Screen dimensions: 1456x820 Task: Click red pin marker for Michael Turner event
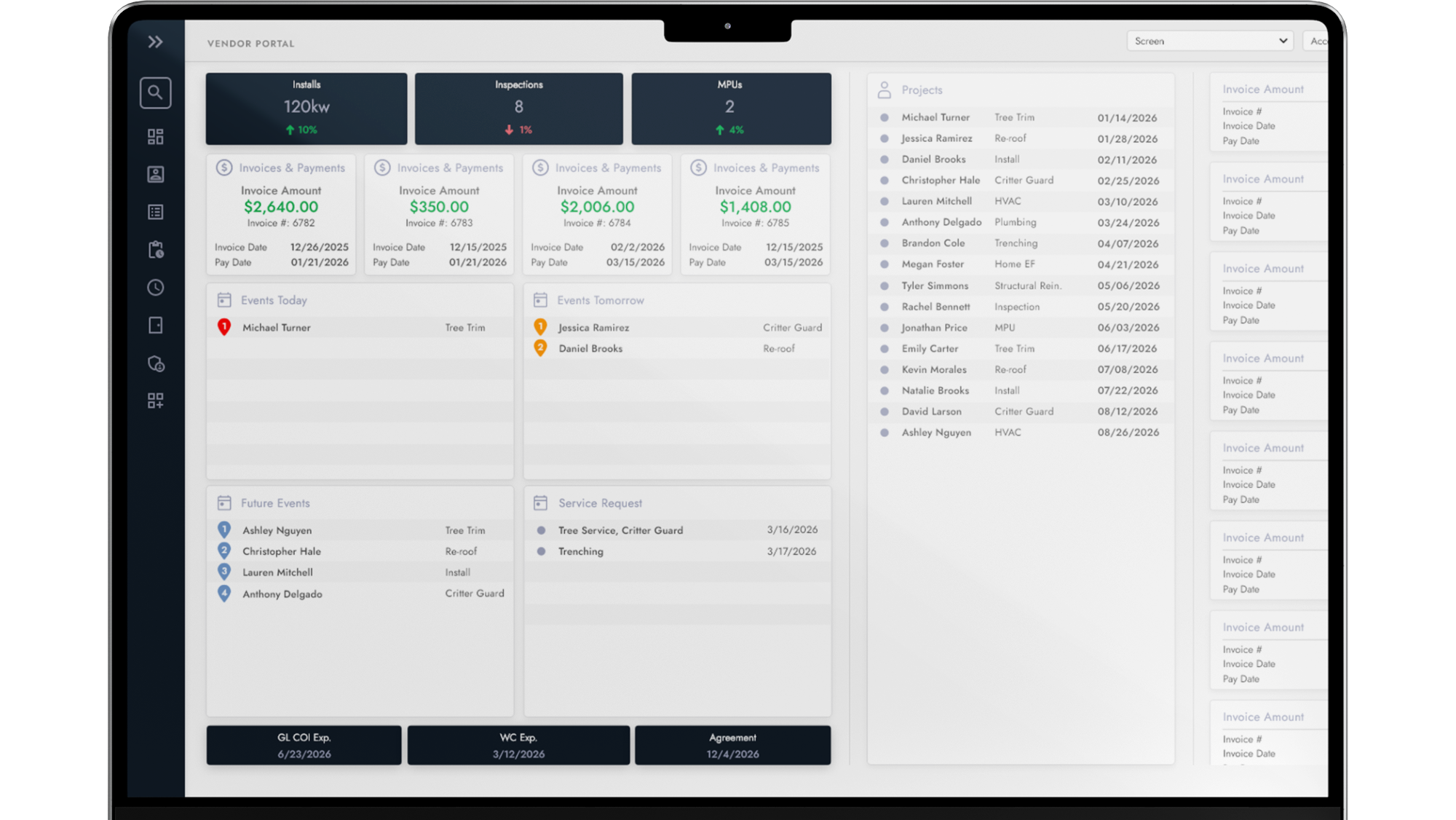click(x=224, y=327)
